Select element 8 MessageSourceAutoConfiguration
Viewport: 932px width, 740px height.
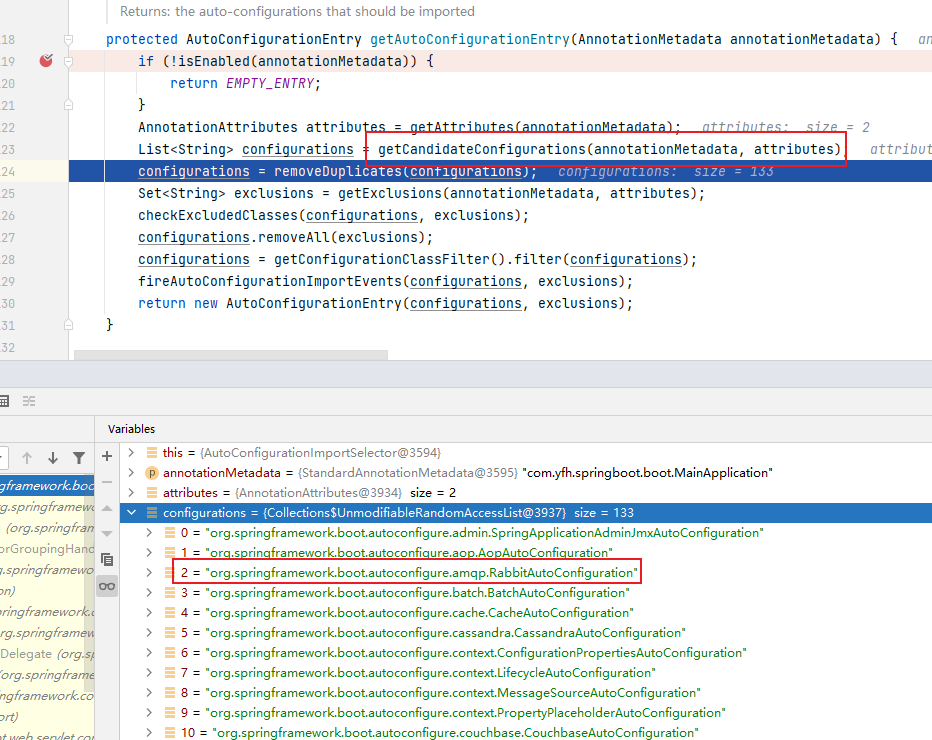tap(526, 692)
